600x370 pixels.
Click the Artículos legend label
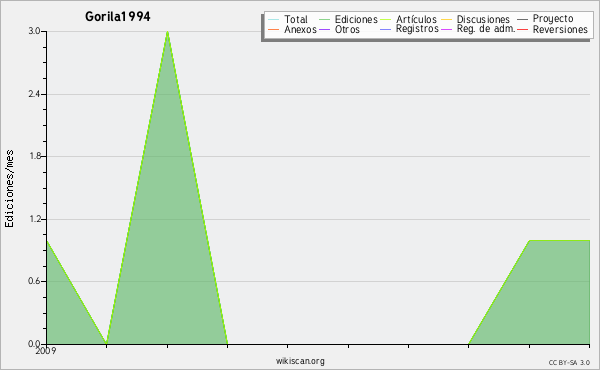(416, 19)
